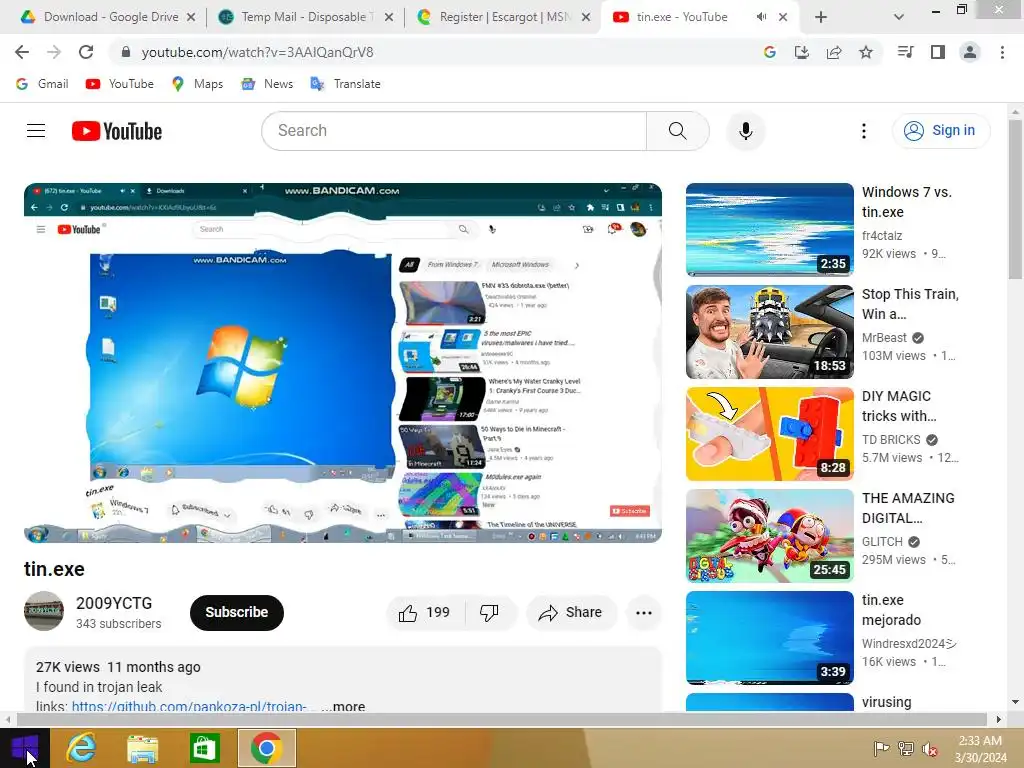
Task: Open News bookmark
Action: [268, 84]
